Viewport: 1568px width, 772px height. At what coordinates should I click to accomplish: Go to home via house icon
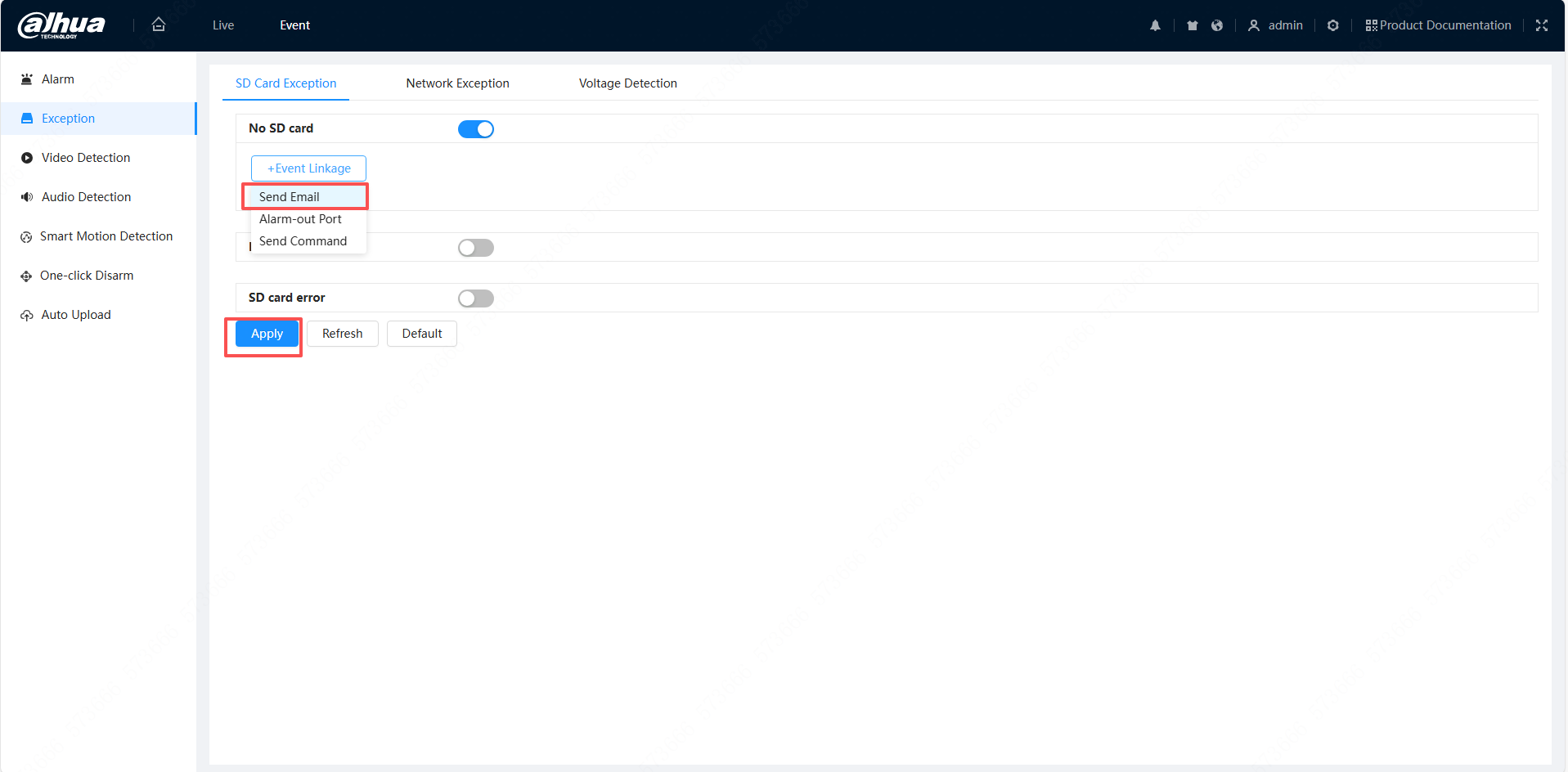click(159, 25)
